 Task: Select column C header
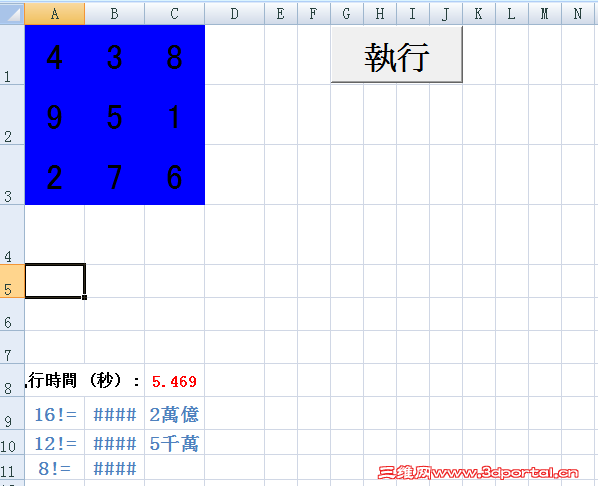pos(175,14)
